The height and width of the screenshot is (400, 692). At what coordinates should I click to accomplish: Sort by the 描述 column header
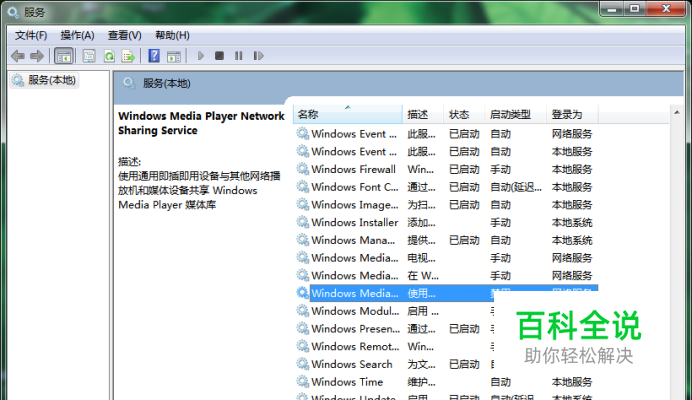422,114
